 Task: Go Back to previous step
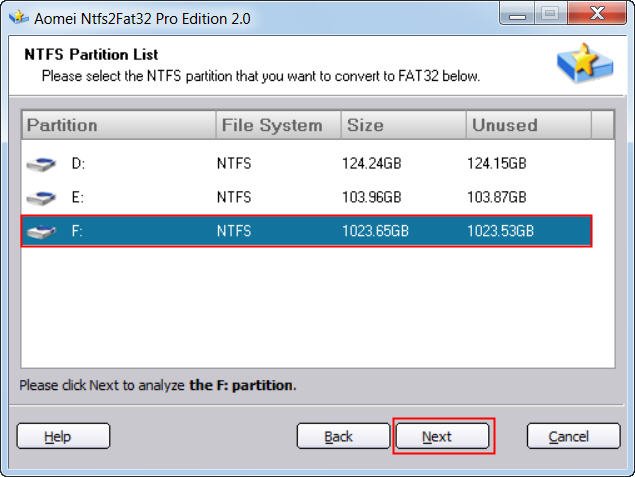(x=339, y=436)
